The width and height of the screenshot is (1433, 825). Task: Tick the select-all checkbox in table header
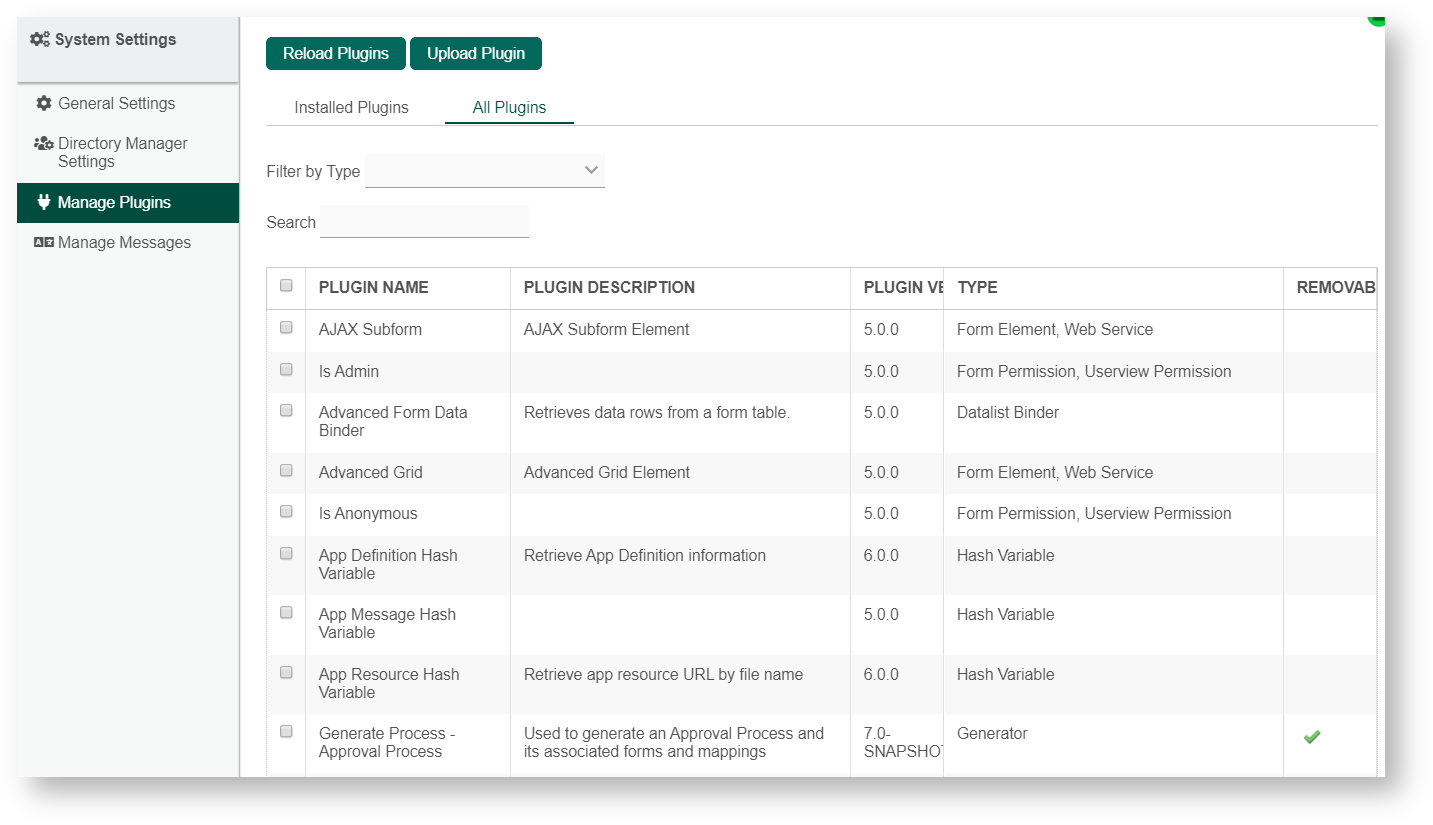coord(286,286)
